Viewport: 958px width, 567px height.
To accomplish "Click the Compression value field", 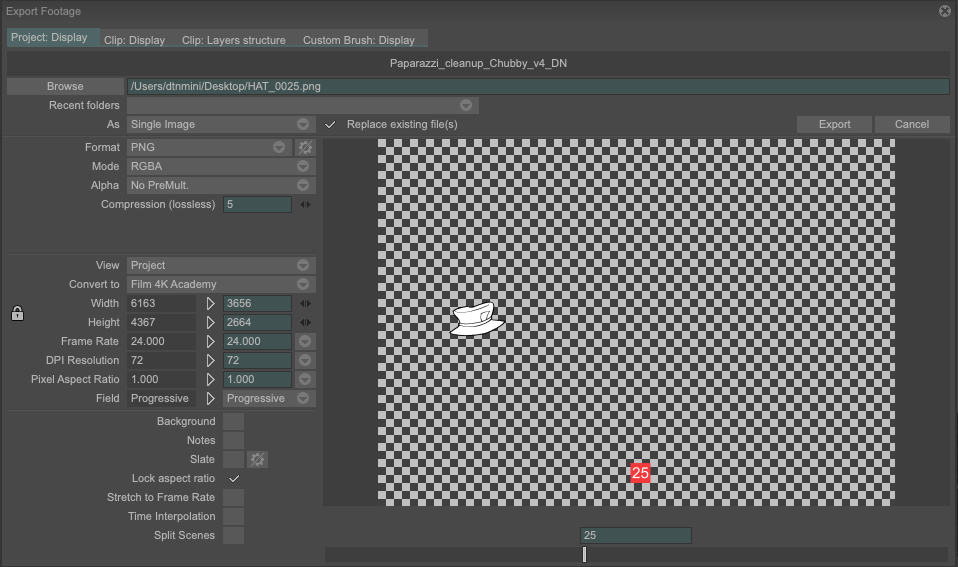I will 258,205.
